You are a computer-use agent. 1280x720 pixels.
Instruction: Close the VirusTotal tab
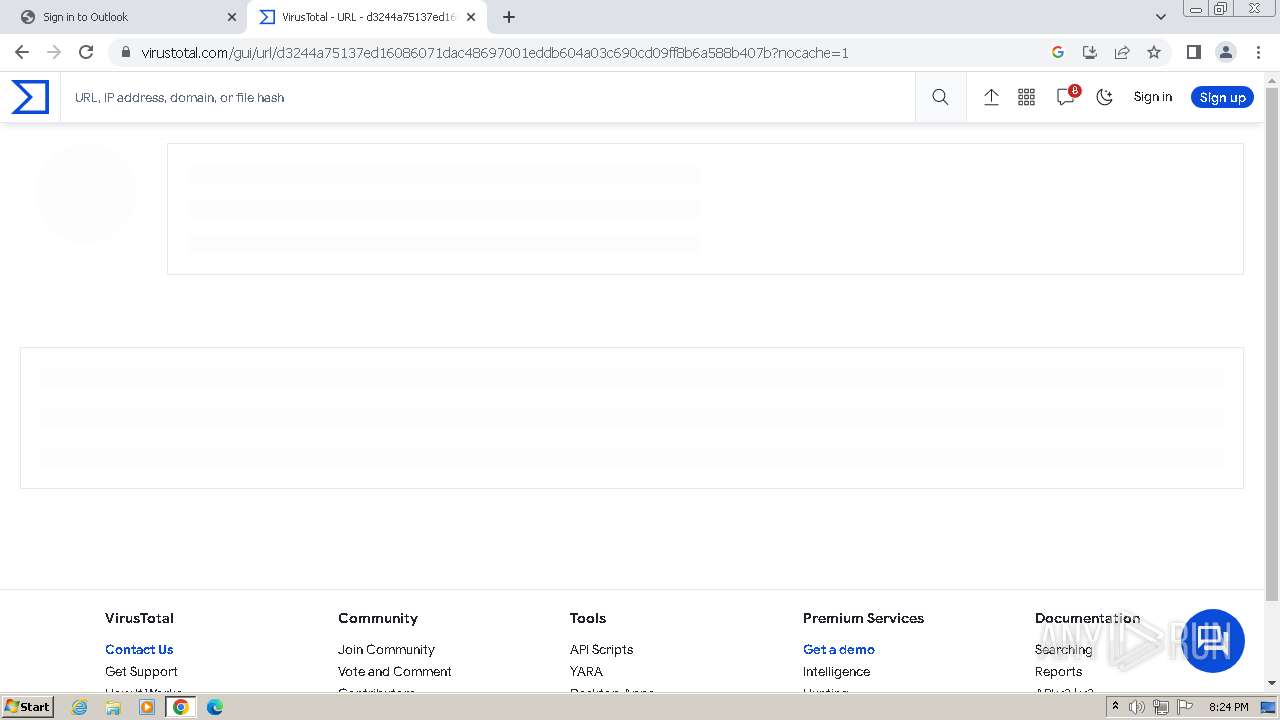pyautogui.click(x=471, y=17)
